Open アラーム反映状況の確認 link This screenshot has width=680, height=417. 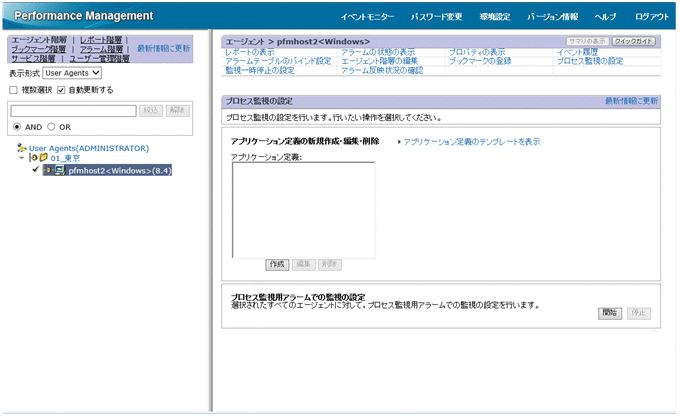tap(382, 70)
